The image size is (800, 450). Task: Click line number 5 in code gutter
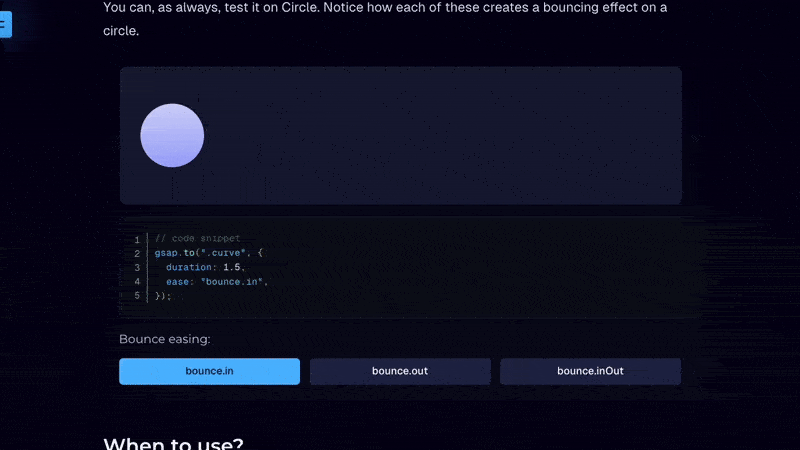tap(137, 296)
